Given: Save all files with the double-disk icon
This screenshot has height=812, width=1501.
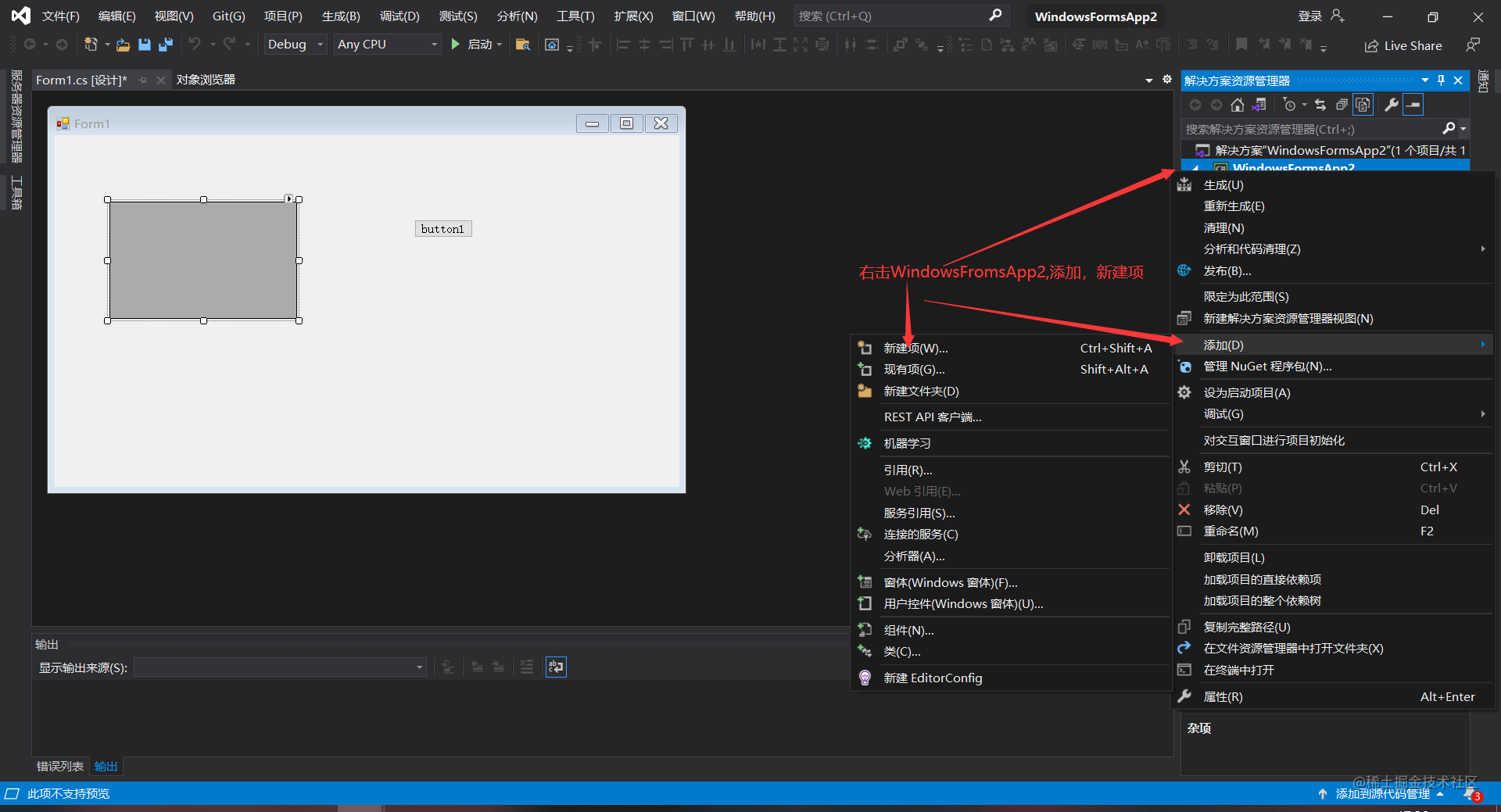Looking at the screenshot, I should (x=165, y=45).
